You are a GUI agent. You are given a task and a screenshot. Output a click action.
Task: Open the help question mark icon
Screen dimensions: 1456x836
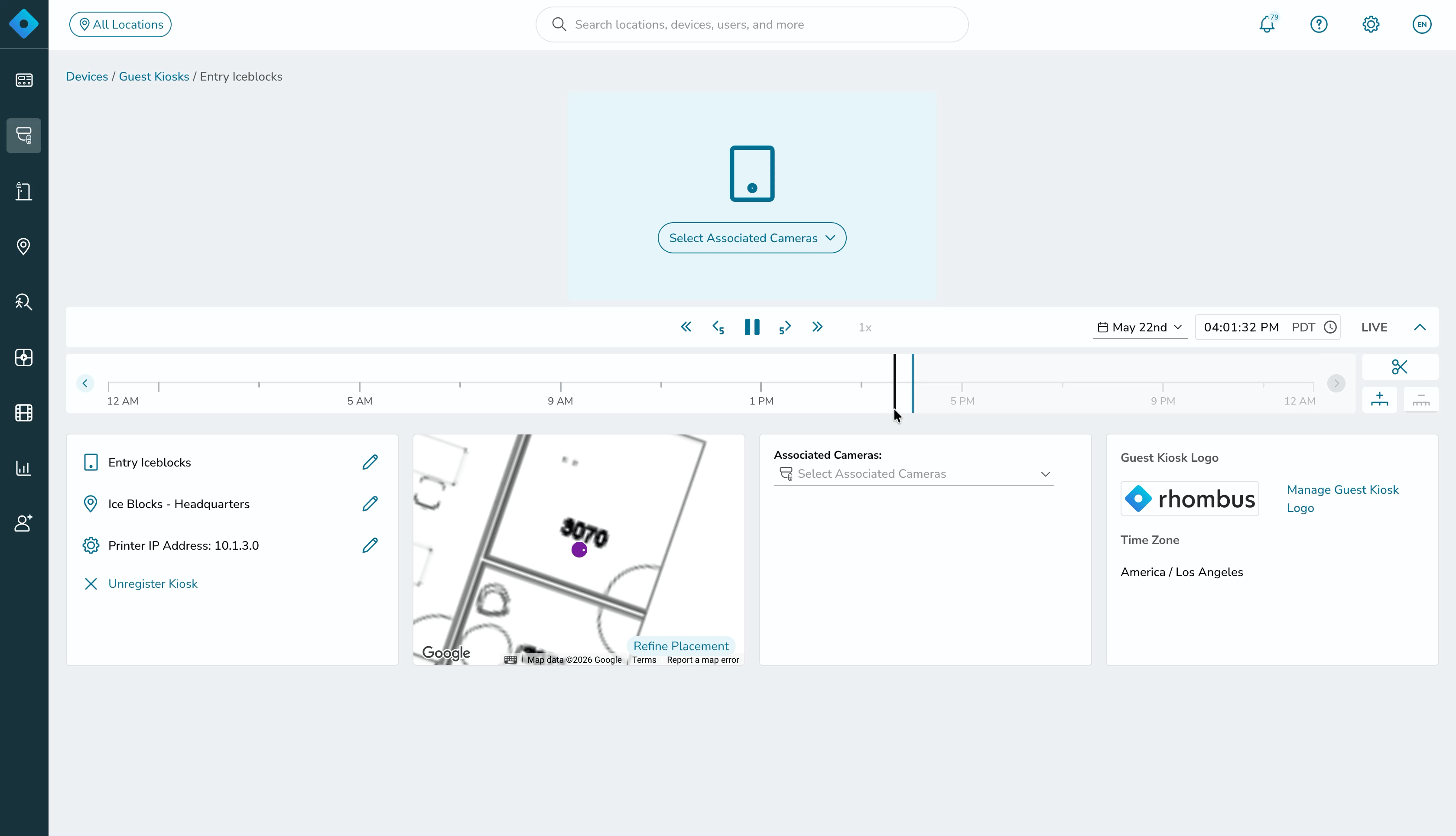tap(1319, 24)
